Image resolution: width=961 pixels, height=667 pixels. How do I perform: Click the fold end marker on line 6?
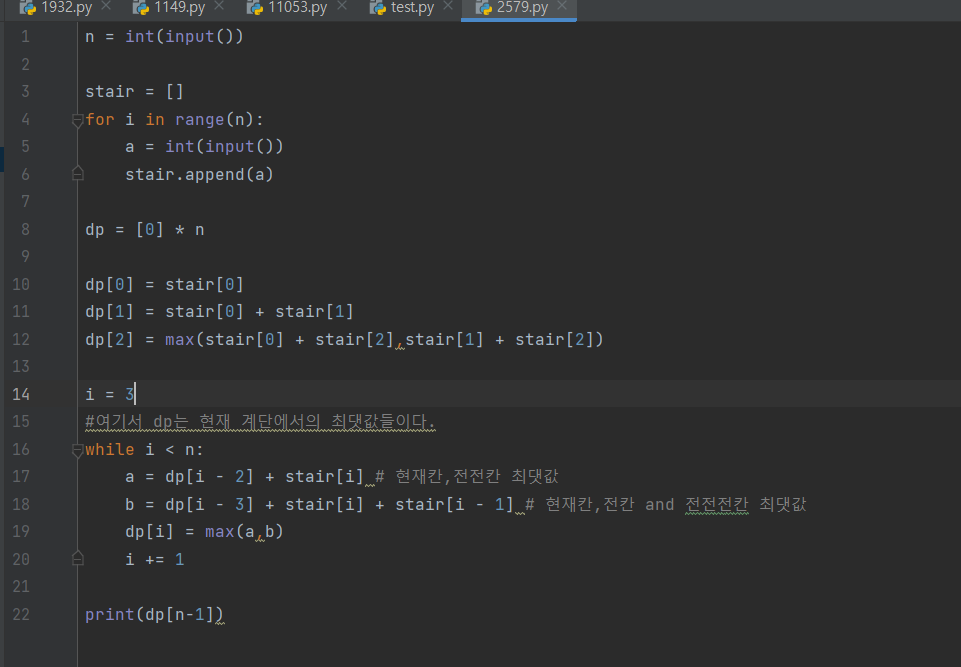tap(78, 173)
